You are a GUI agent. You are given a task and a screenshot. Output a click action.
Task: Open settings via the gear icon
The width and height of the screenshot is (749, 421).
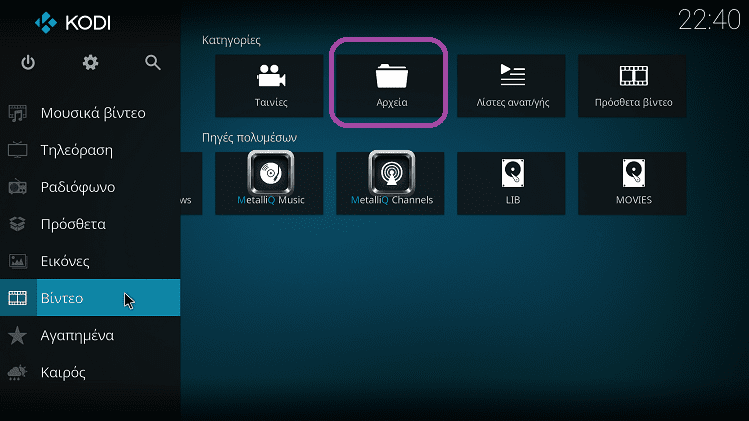click(90, 63)
